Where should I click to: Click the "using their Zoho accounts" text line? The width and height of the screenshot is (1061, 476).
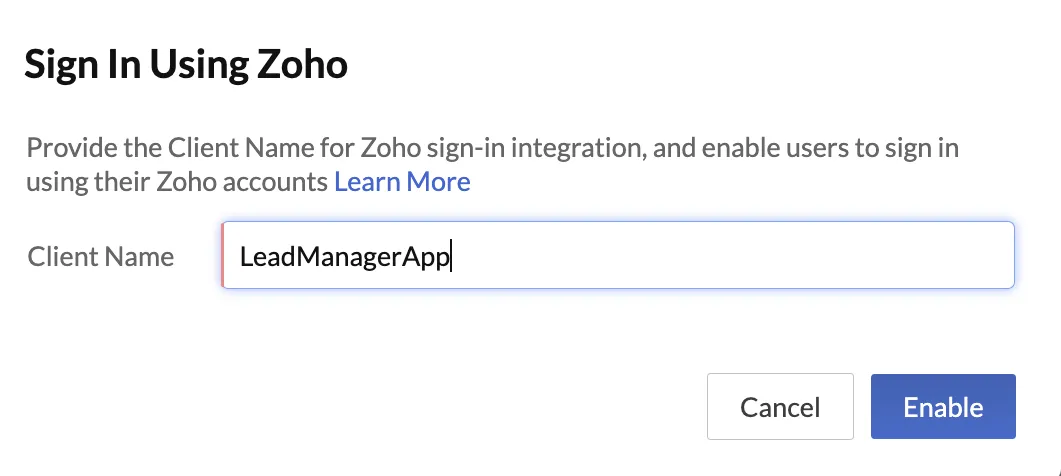pos(177,181)
